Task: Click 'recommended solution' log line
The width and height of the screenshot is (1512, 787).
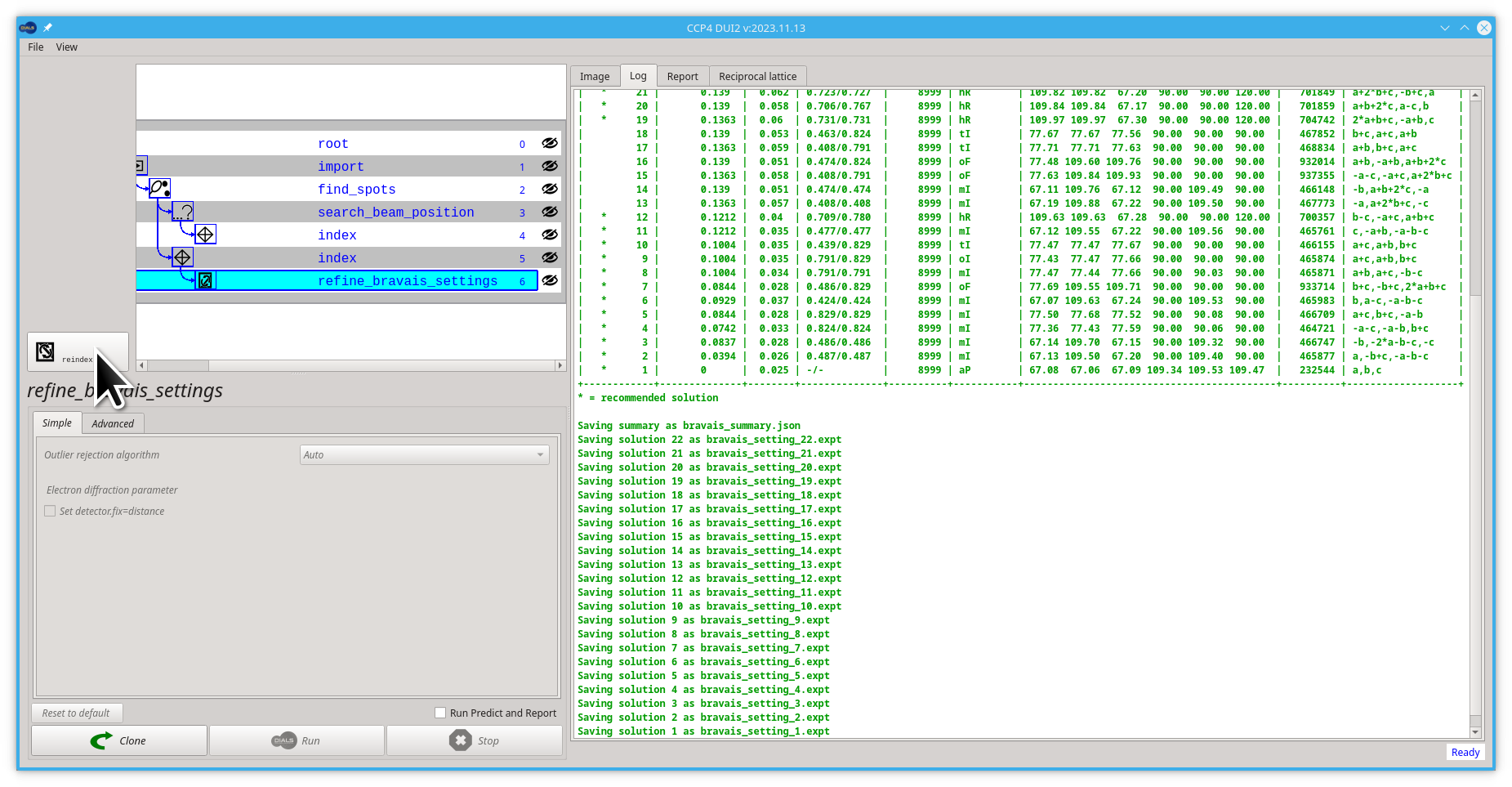Action: click(x=648, y=398)
